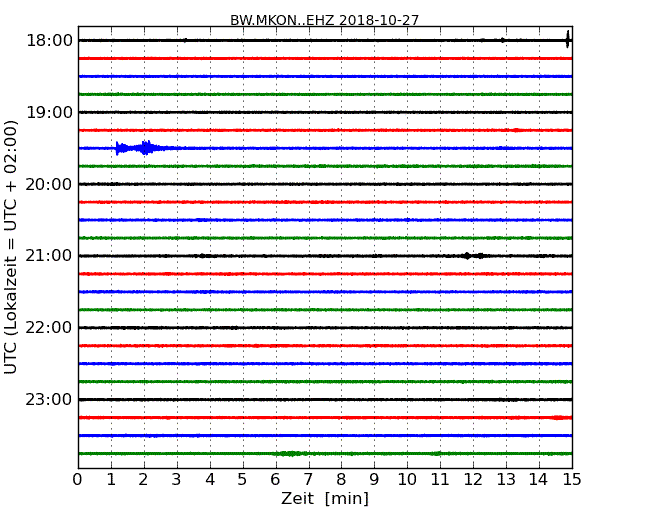Click the x-axis tick label 12
Image resolution: width=650 pixels, height=520 pixels.
[473, 480]
